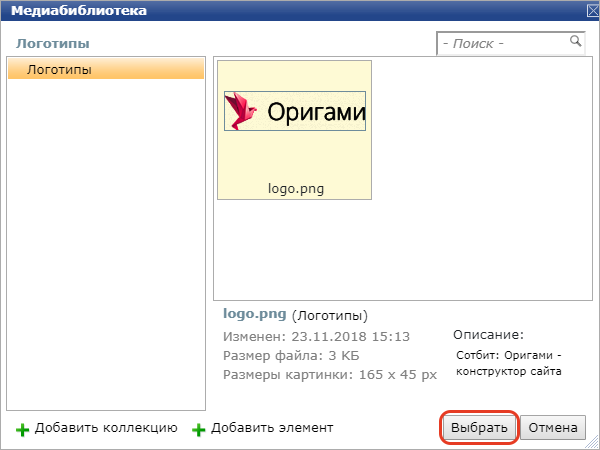The height and width of the screenshot is (450, 600).
Task: Click the Размер файла: 3 КБ text
Action: [x=291, y=355]
